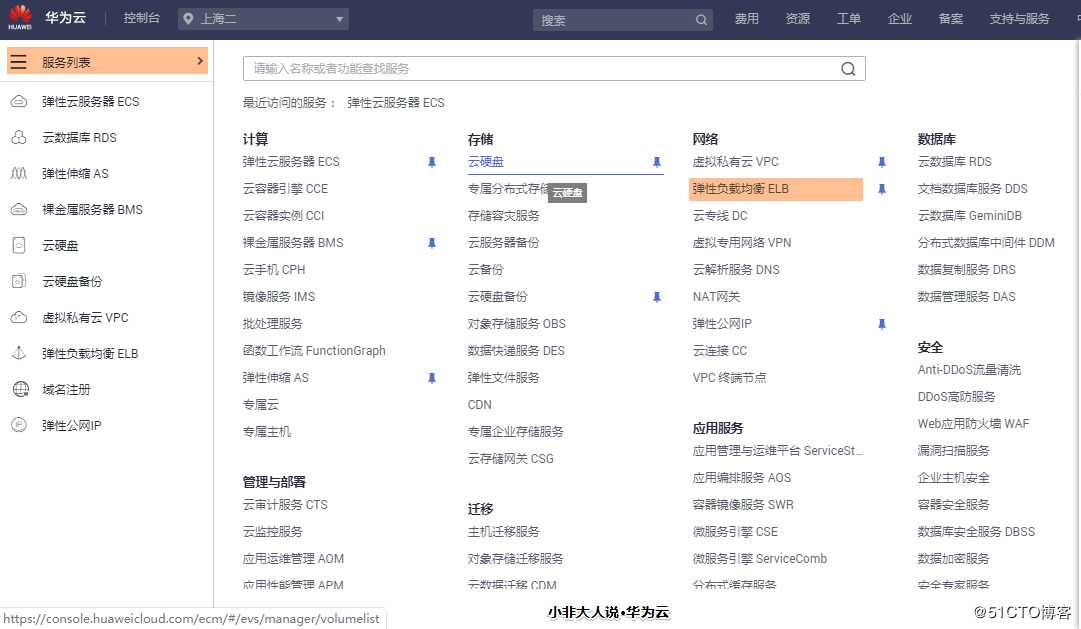1081x629 pixels.
Task: Open 镜像服务 IMS service
Action: (x=279, y=297)
